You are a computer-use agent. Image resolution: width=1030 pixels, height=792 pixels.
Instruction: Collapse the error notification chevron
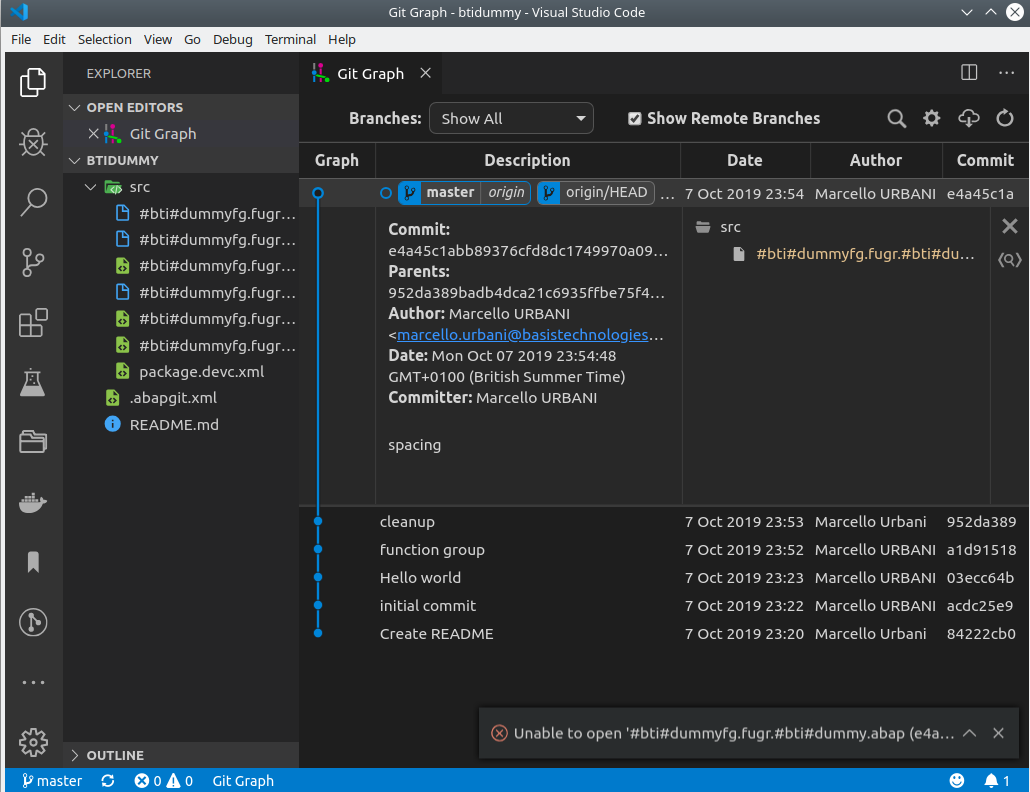[970, 733]
